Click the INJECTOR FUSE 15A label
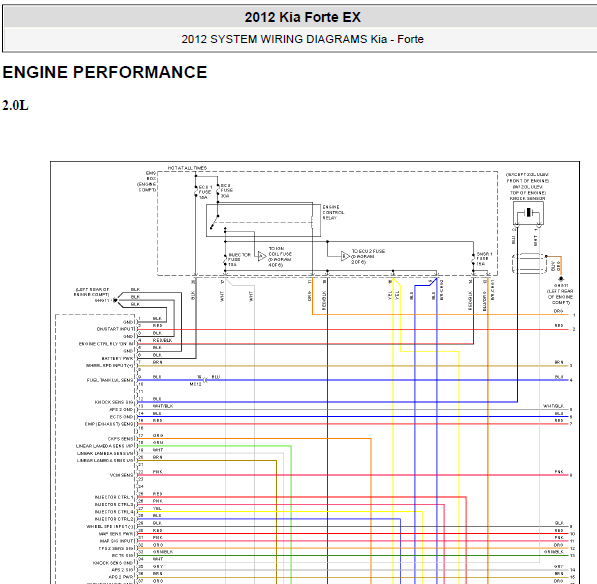 click(x=239, y=259)
